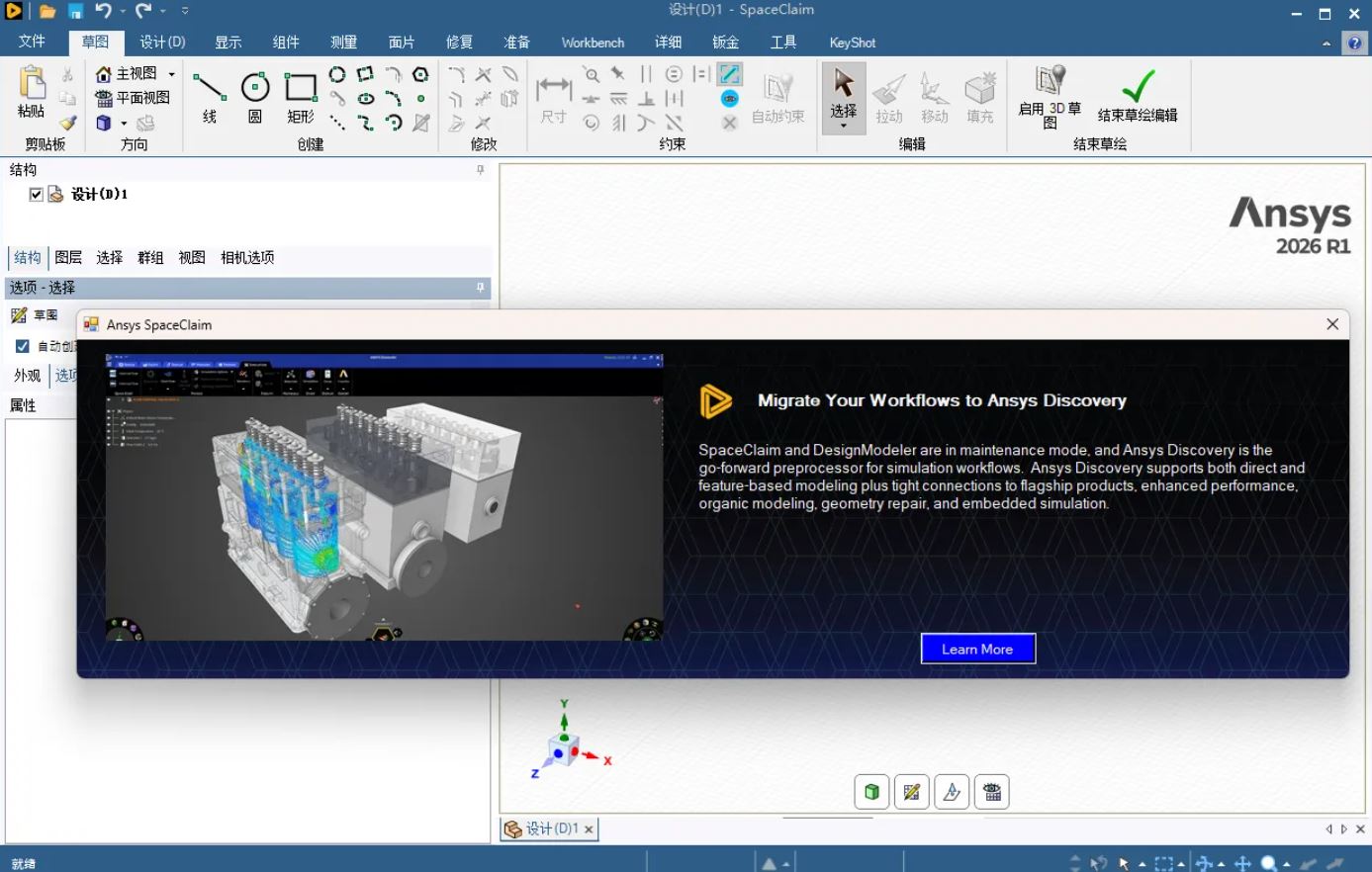Click the sketch pencil button in viewport toolbar
The height and width of the screenshot is (872, 1372).
point(912,792)
